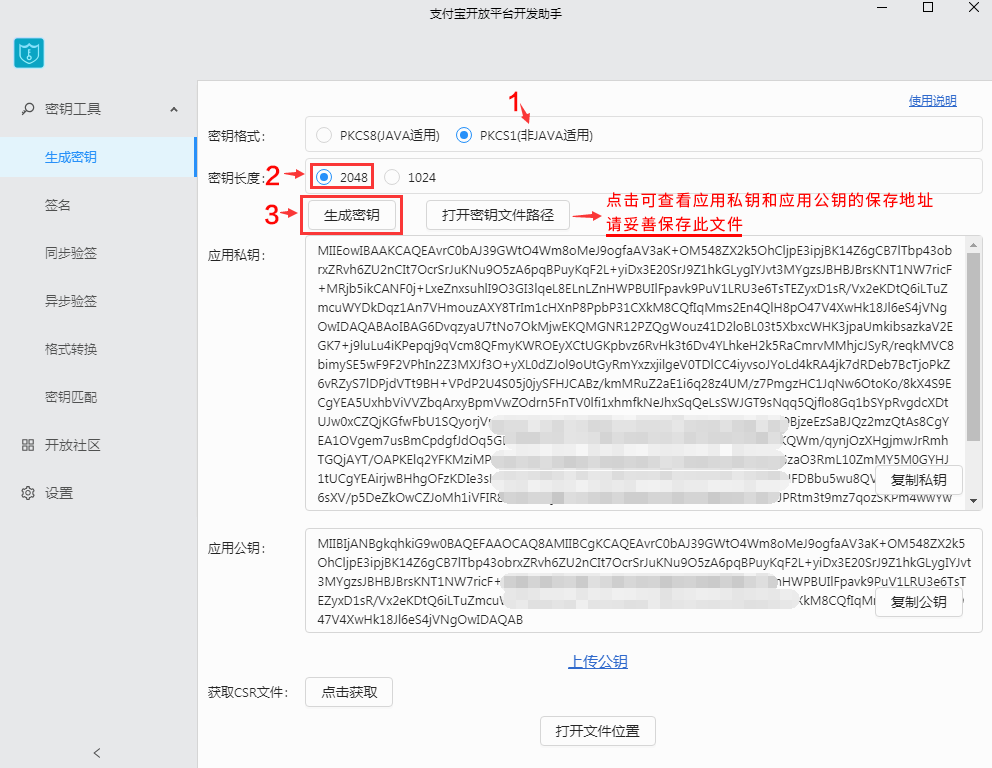The width and height of the screenshot is (992, 768).
Task: Collapse the 密钥工具 menu chevron
Action: (174, 109)
